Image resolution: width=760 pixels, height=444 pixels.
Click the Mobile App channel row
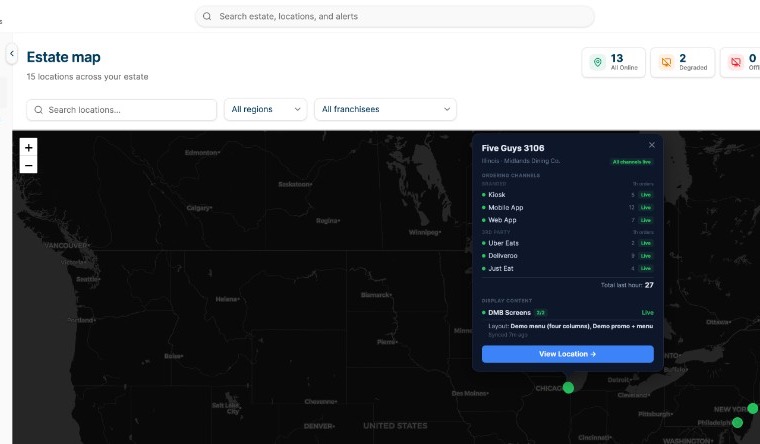click(x=568, y=207)
